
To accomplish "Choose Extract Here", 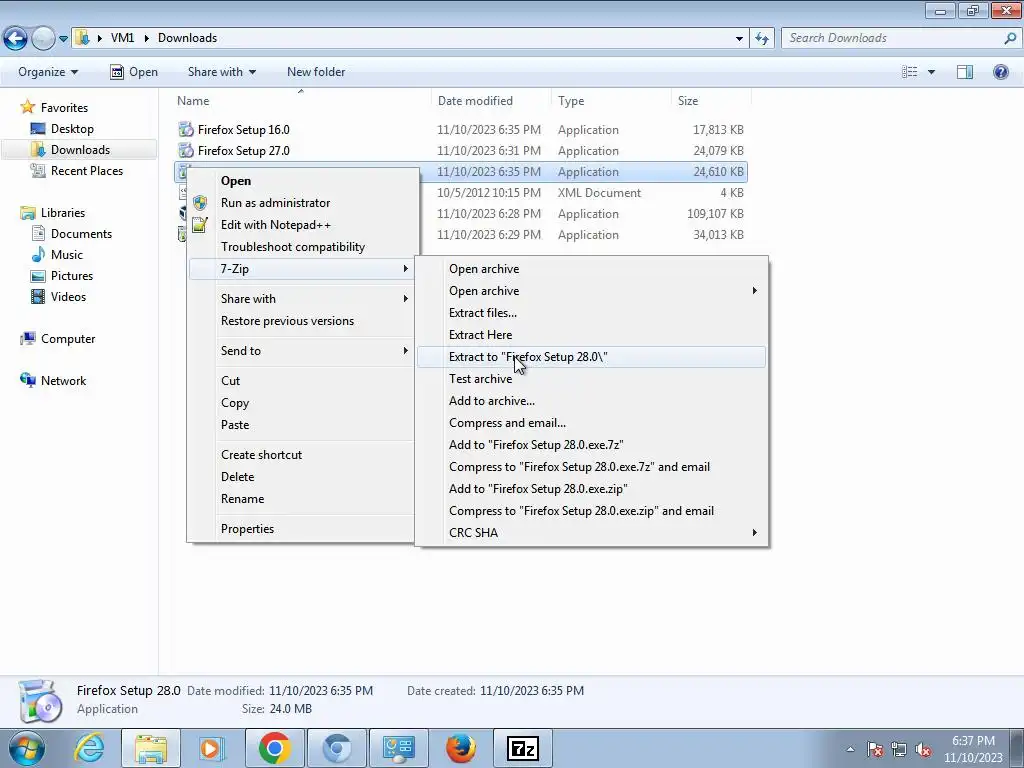I will tap(592, 335).
